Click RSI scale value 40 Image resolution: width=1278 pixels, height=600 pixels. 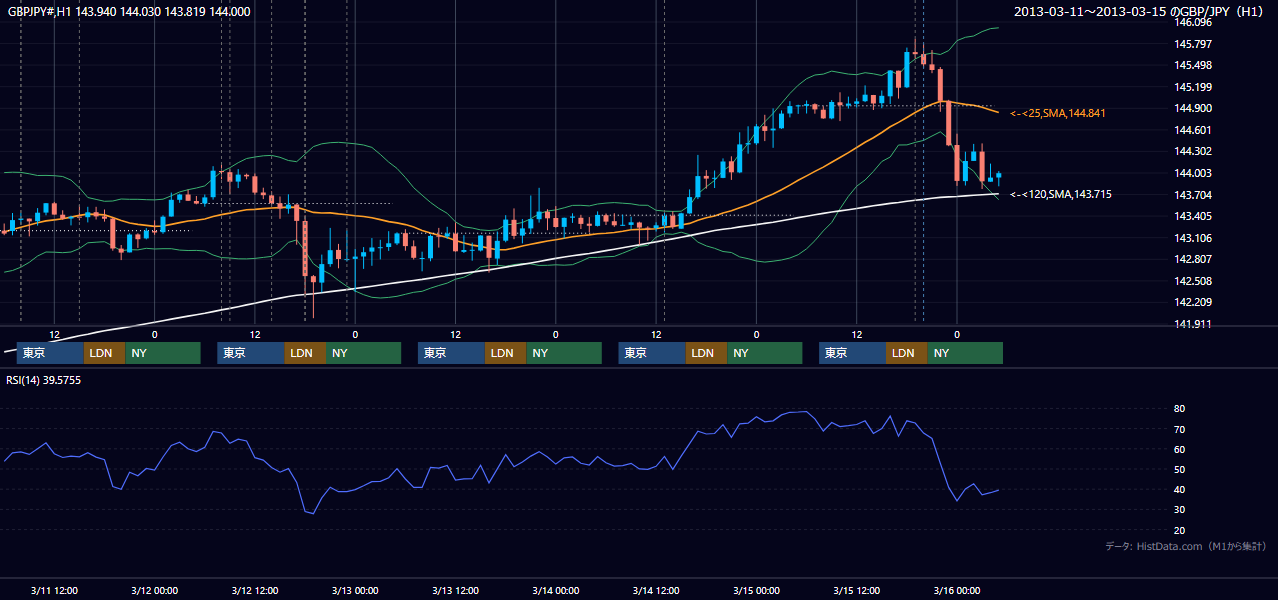pyautogui.click(x=1180, y=489)
